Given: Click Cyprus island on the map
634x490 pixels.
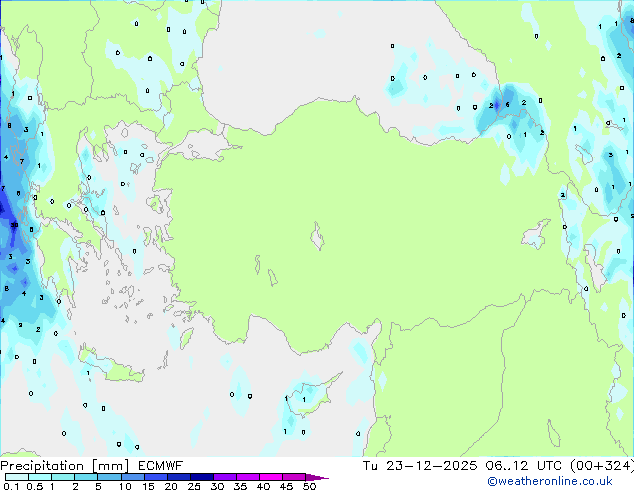Looking at the screenshot, I should click(x=311, y=396).
